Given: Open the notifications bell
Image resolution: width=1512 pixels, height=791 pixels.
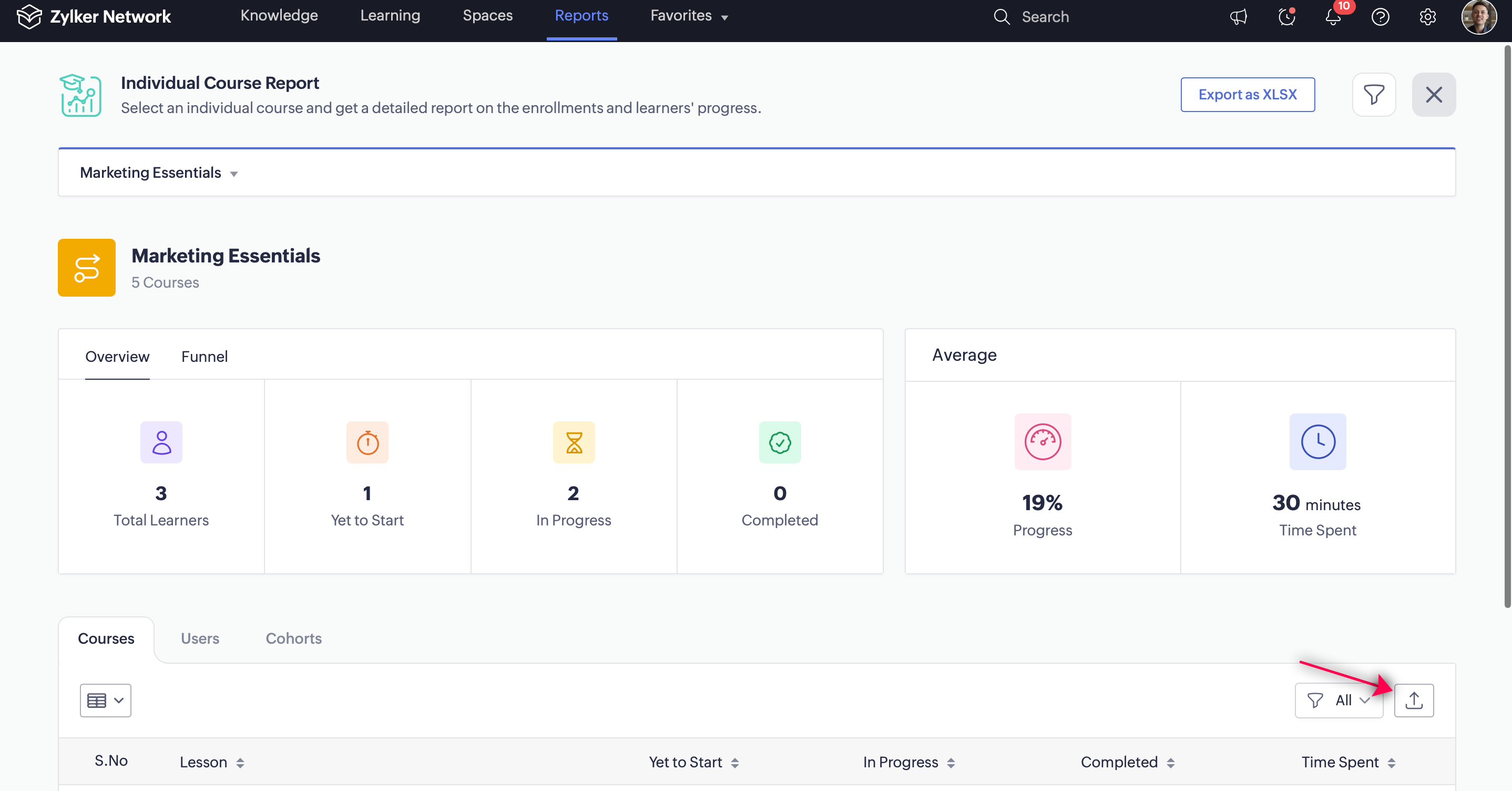Looking at the screenshot, I should (1333, 17).
